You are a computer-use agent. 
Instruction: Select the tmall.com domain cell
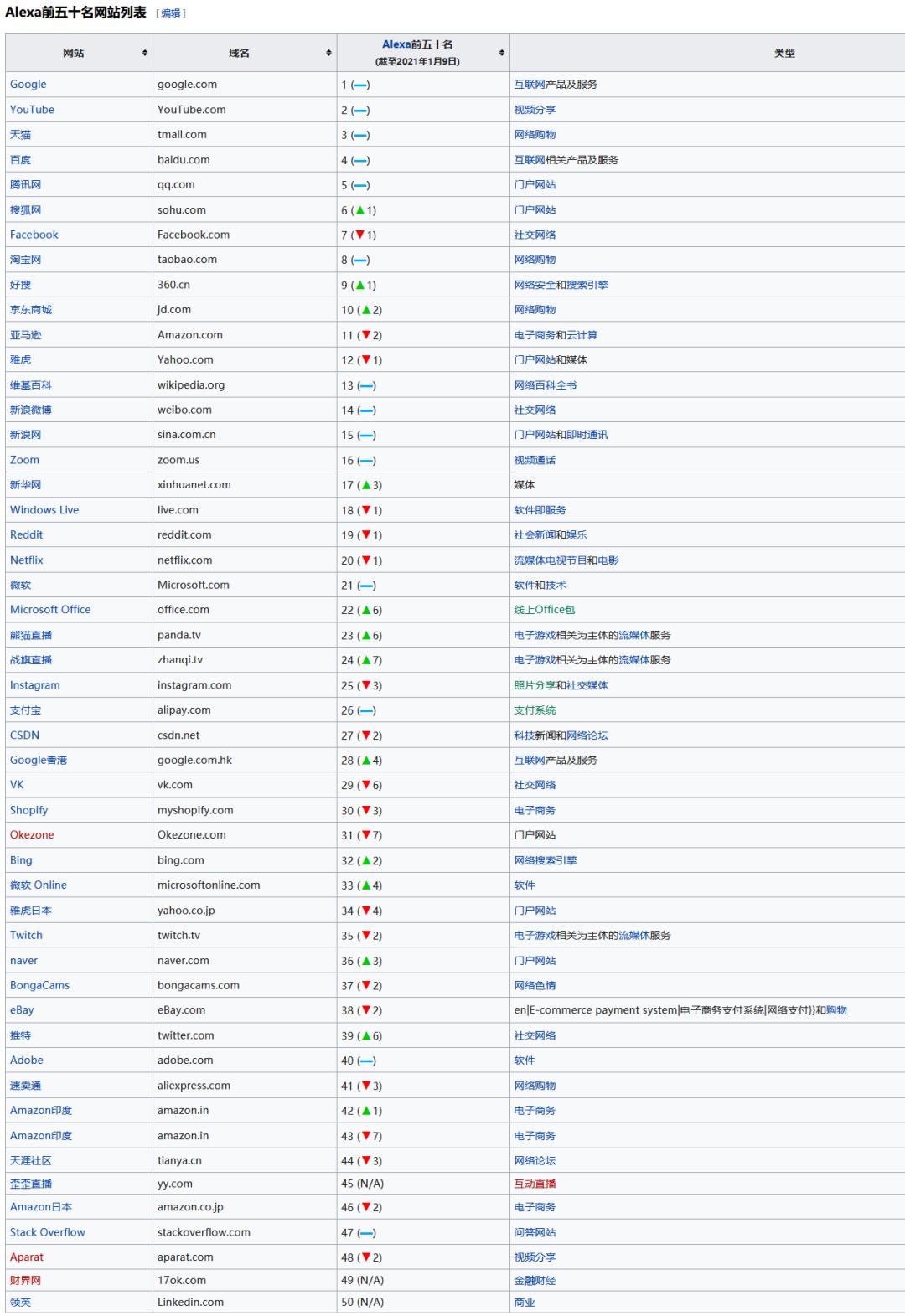point(245,135)
